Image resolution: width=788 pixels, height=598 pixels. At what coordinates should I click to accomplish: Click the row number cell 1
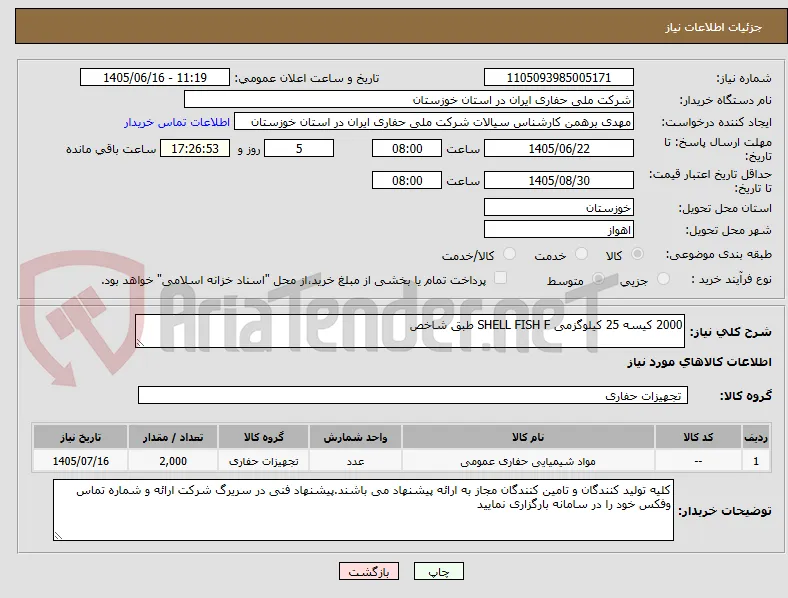(x=755, y=461)
